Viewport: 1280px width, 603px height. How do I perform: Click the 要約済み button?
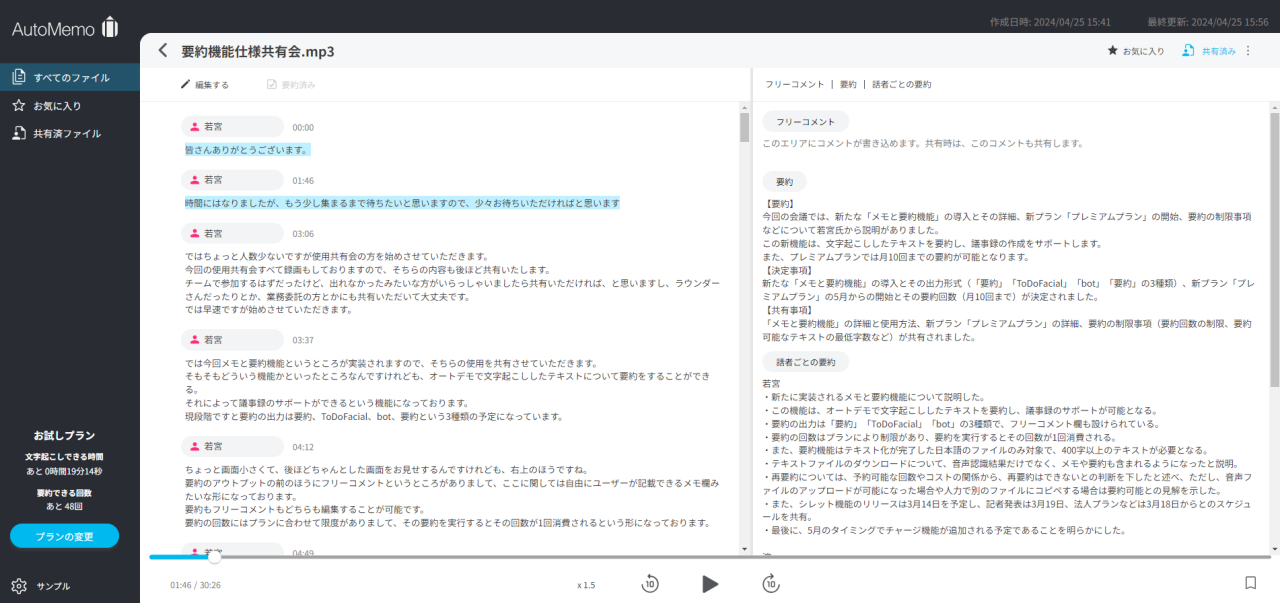click(291, 85)
